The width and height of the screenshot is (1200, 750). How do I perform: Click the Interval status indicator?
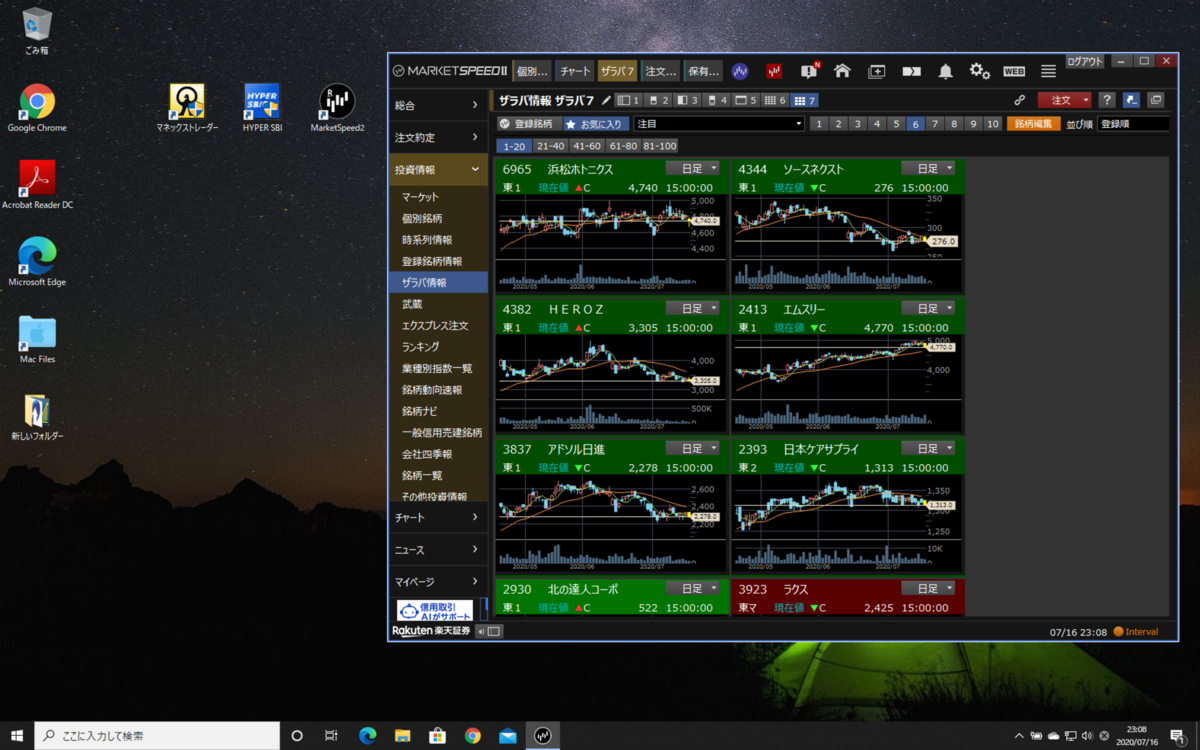tap(1136, 632)
